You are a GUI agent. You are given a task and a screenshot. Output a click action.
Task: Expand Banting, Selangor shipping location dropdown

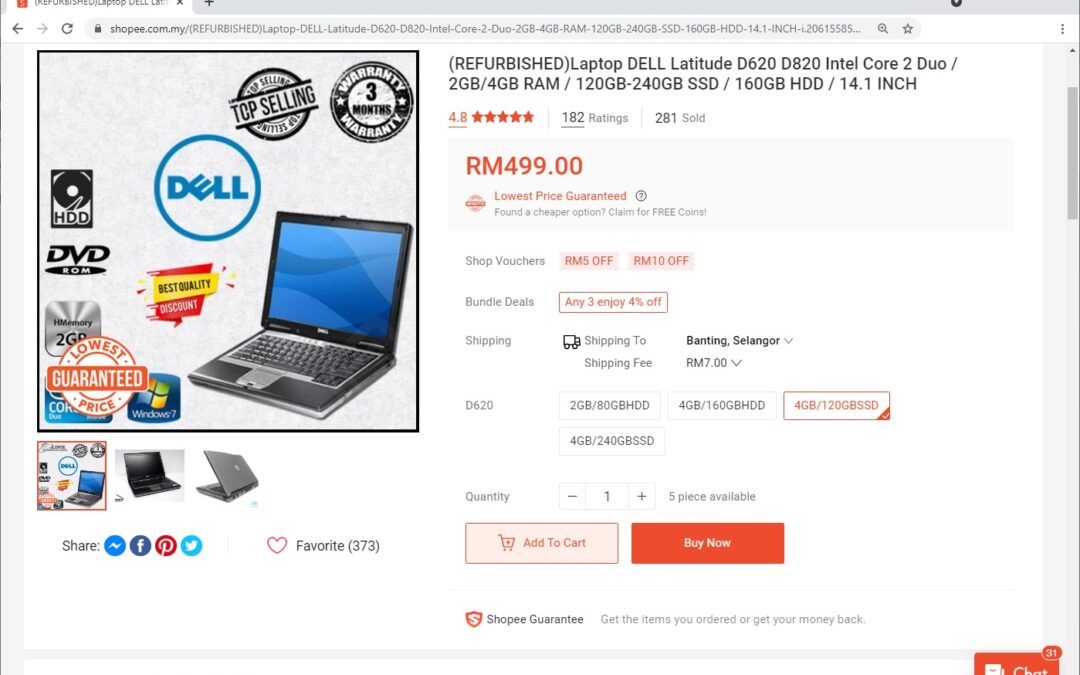(x=739, y=340)
